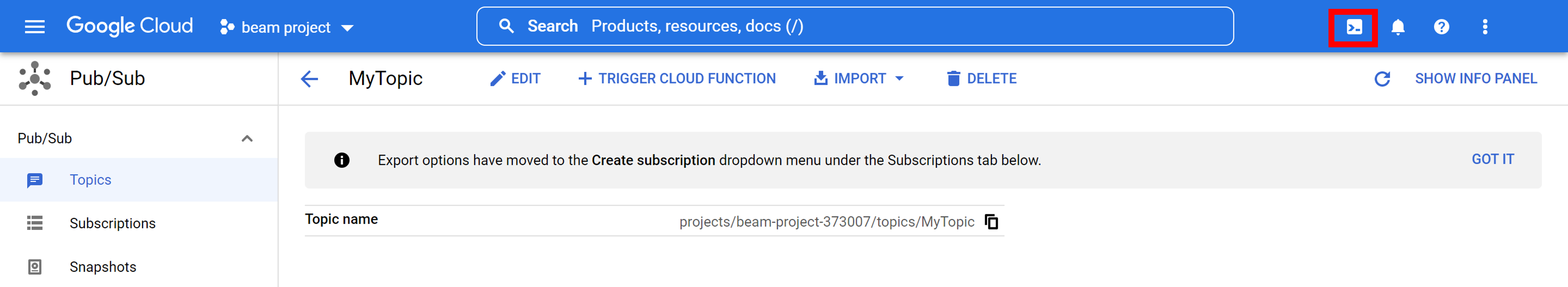Image resolution: width=1568 pixels, height=287 pixels.
Task: Open the three-dot more options menu
Action: 1485,27
